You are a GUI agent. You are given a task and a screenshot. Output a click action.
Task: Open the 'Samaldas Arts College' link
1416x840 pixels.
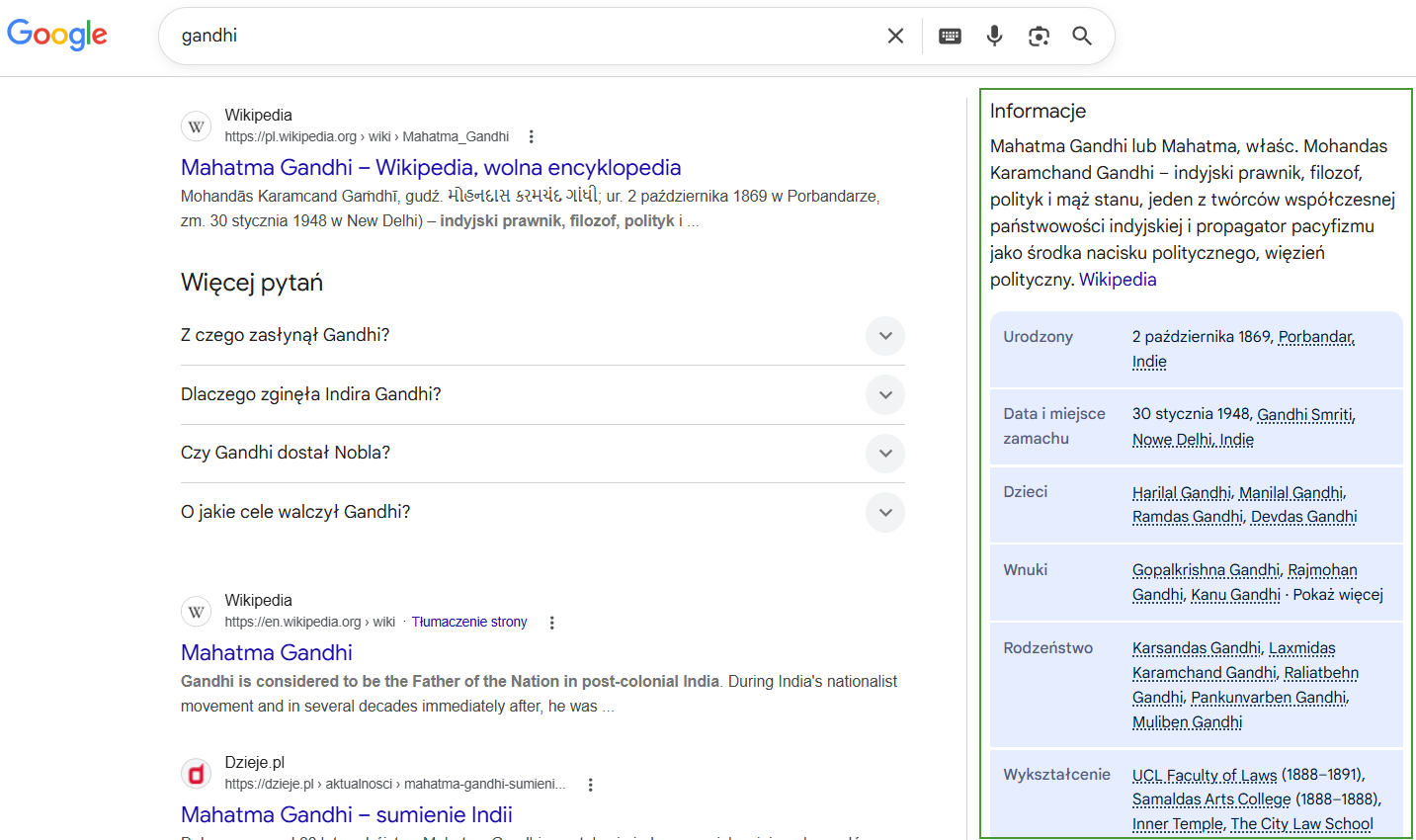tap(1211, 799)
